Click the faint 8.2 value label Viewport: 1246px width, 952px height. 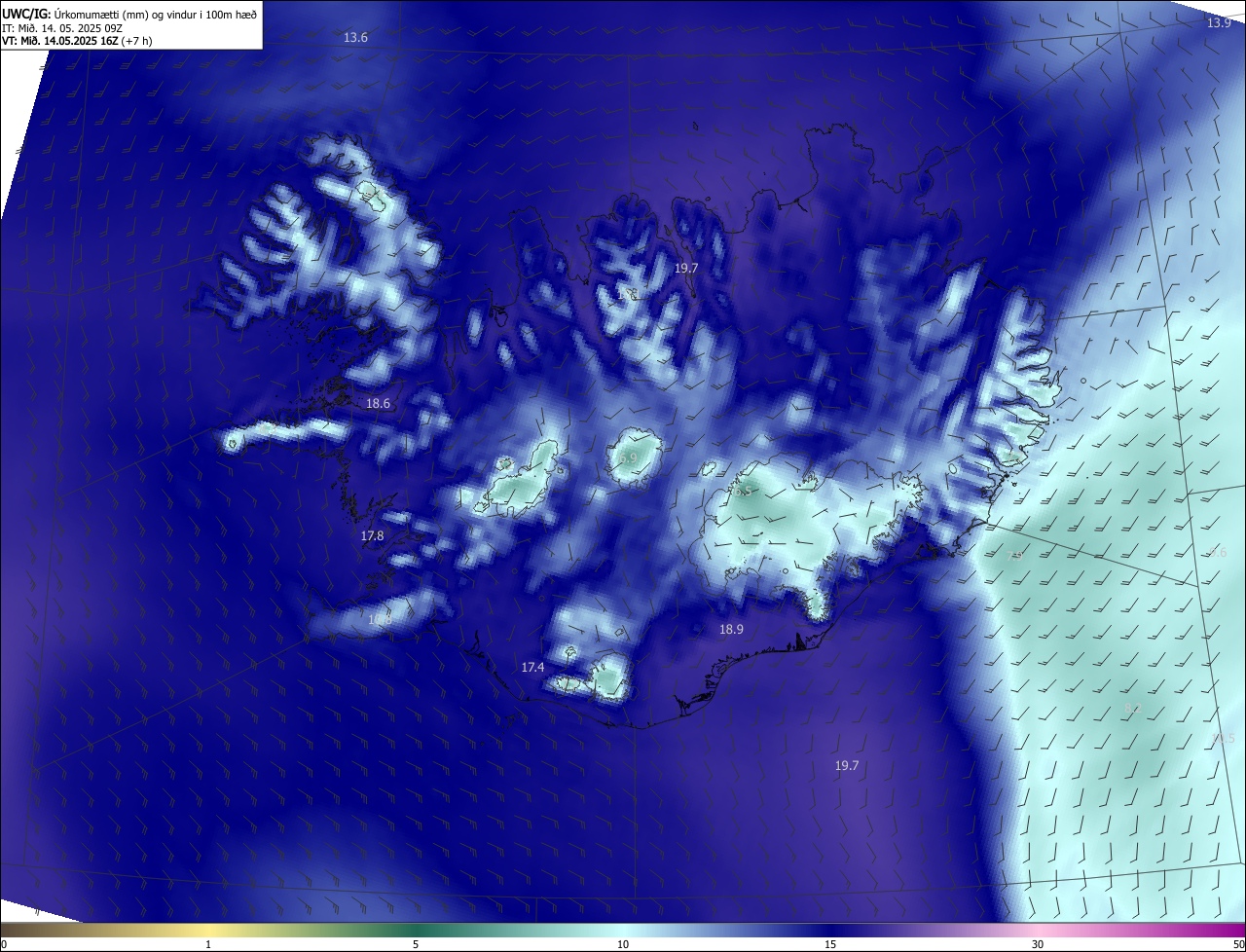(1132, 709)
